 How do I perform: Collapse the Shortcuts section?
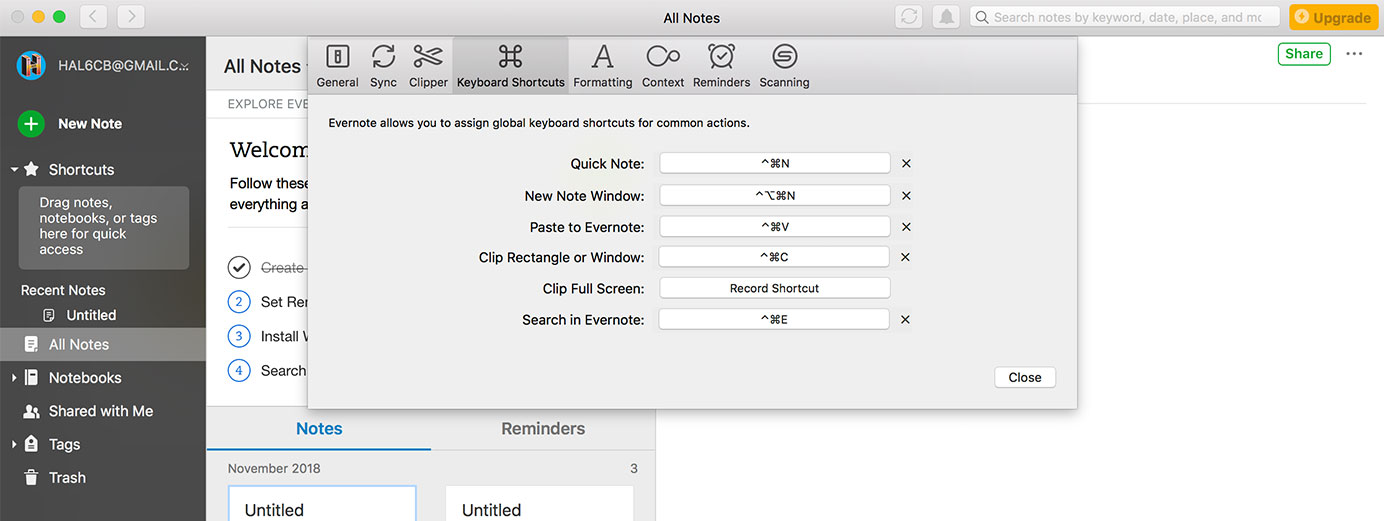(x=14, y=169)
